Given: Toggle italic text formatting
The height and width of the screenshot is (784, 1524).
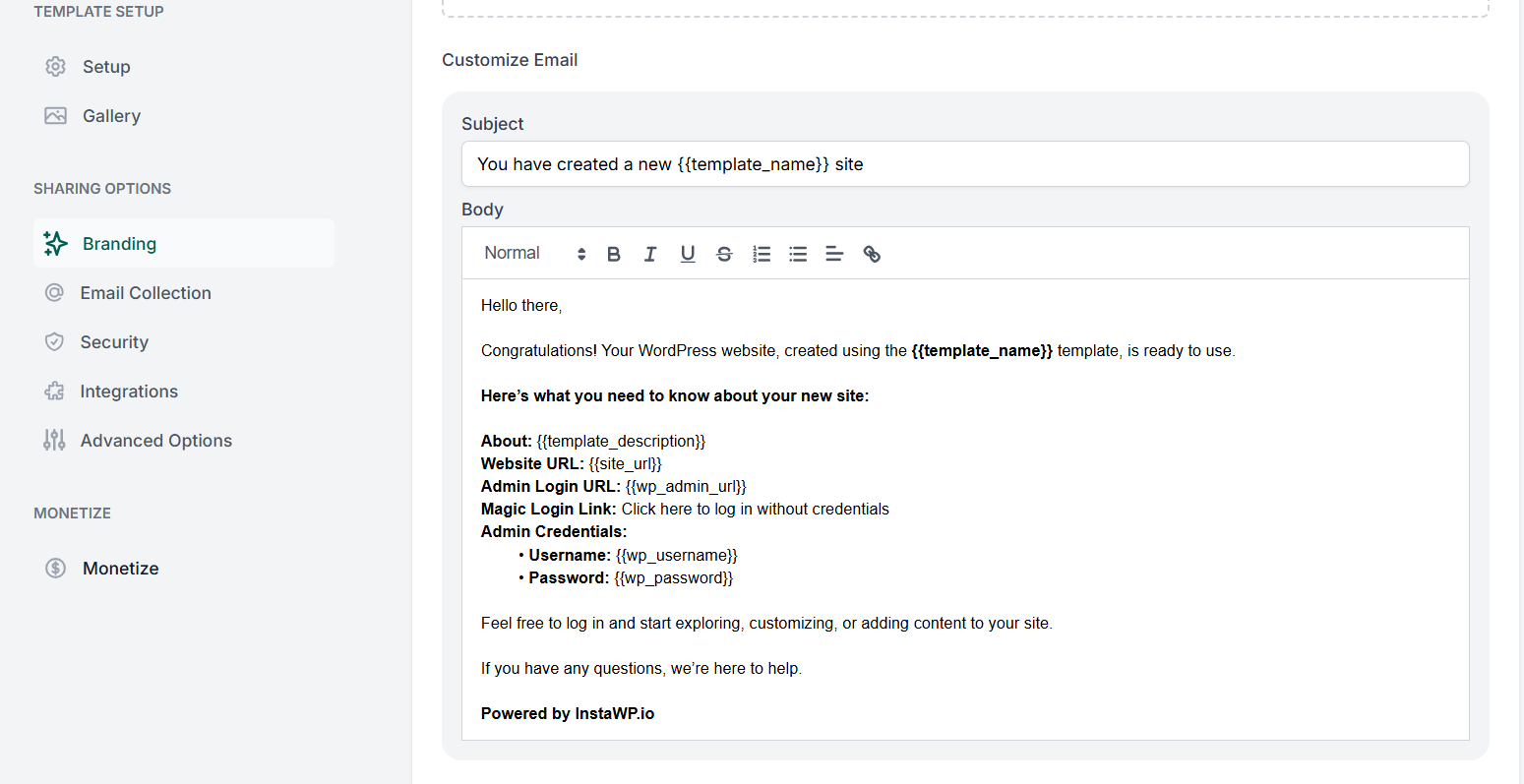Looking at the screenshot, I should tap(650, 254).
